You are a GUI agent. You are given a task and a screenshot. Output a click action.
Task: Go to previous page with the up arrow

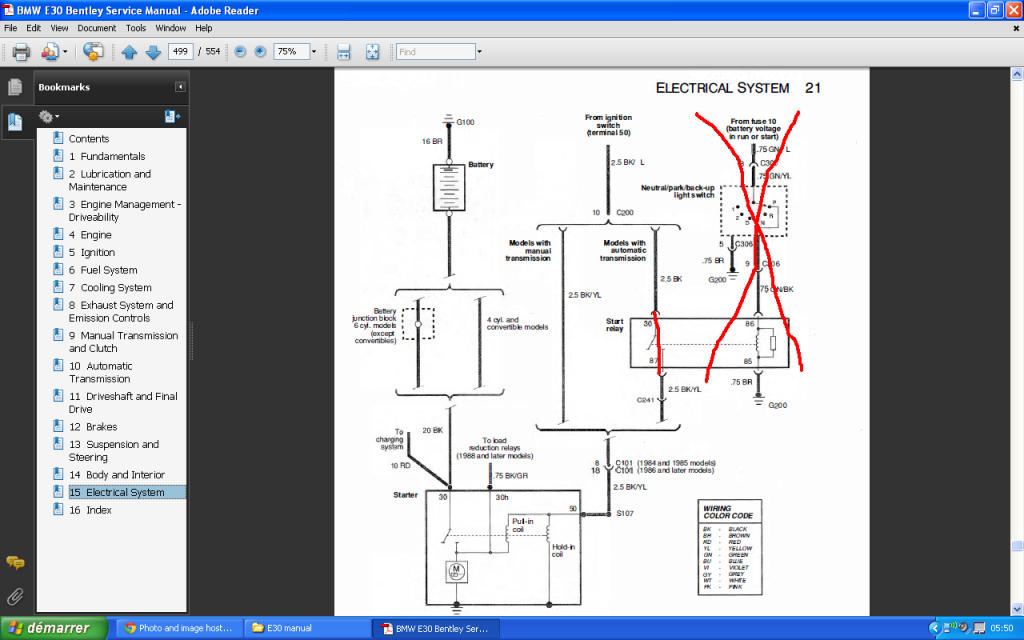pyautogui.click(x=129, y=52)
